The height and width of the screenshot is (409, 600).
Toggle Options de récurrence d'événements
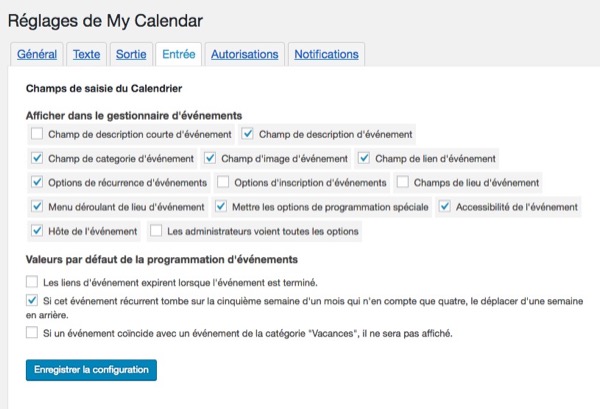coord(37,182)
